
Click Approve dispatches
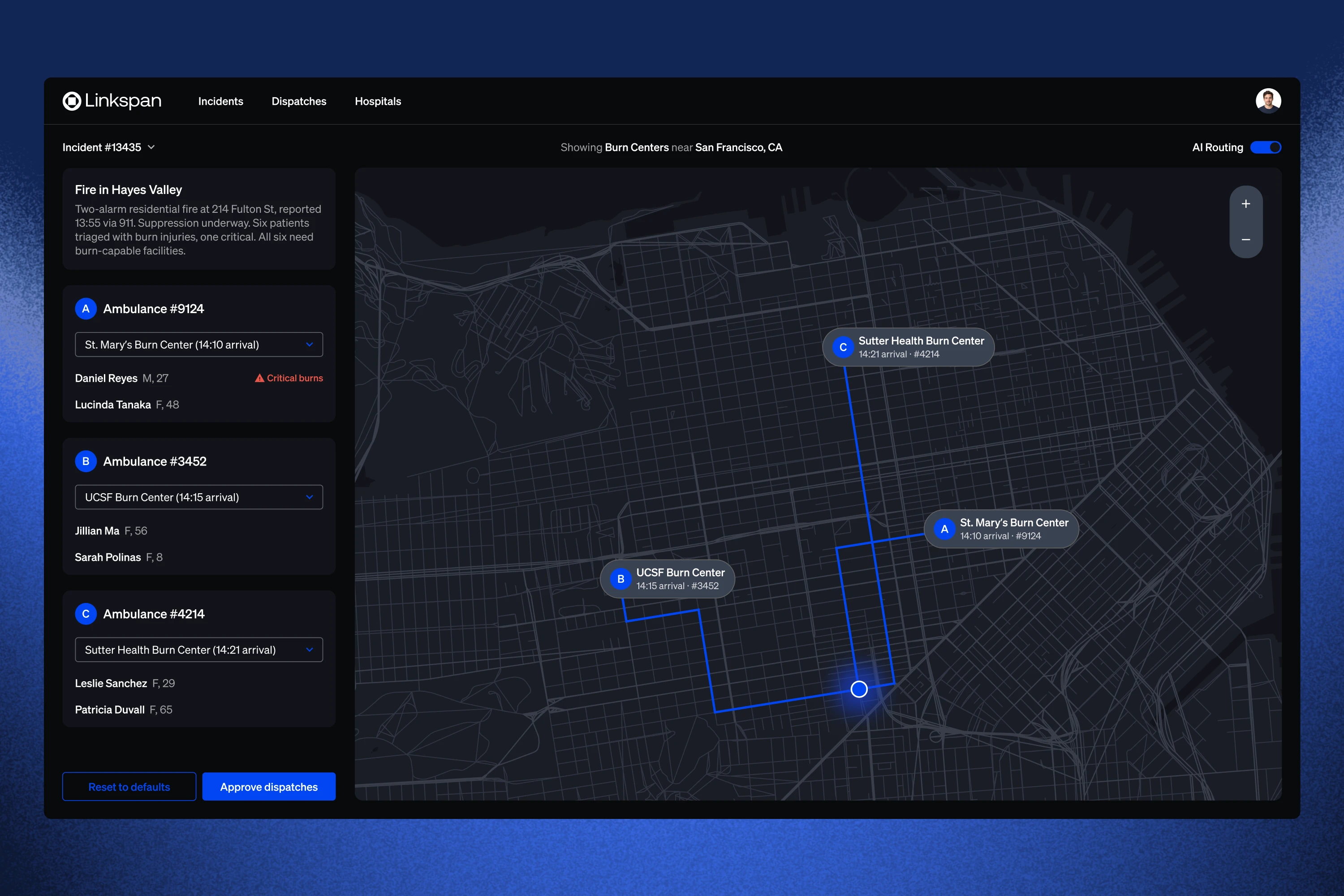tap(269, 787)
